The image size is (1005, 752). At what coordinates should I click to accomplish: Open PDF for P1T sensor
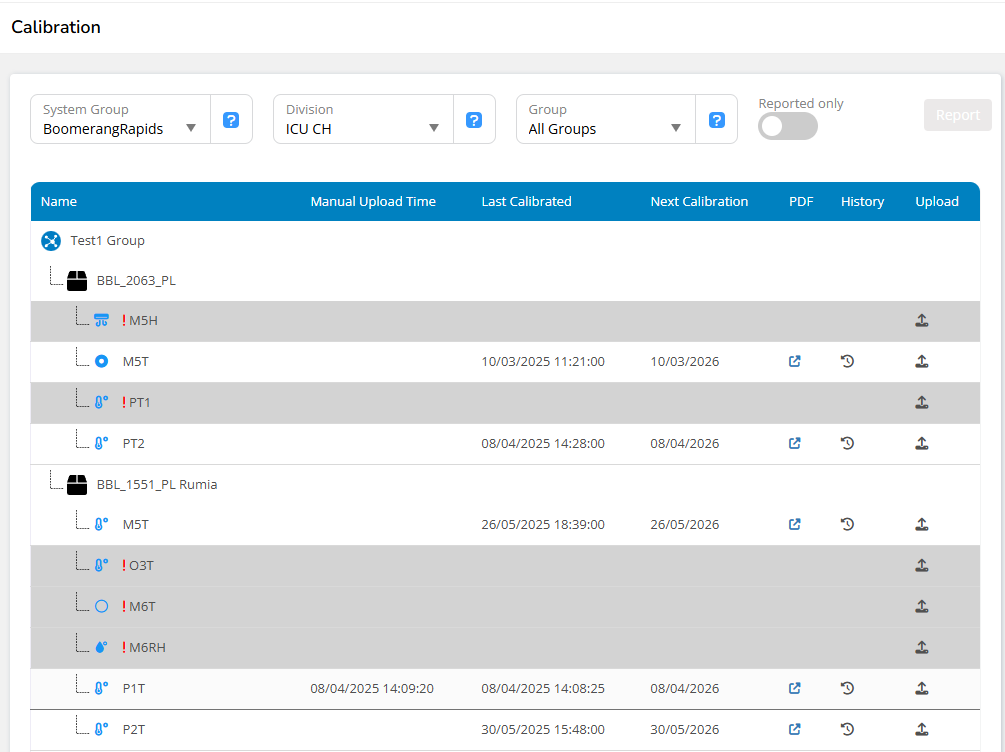[x=795, y=688]
